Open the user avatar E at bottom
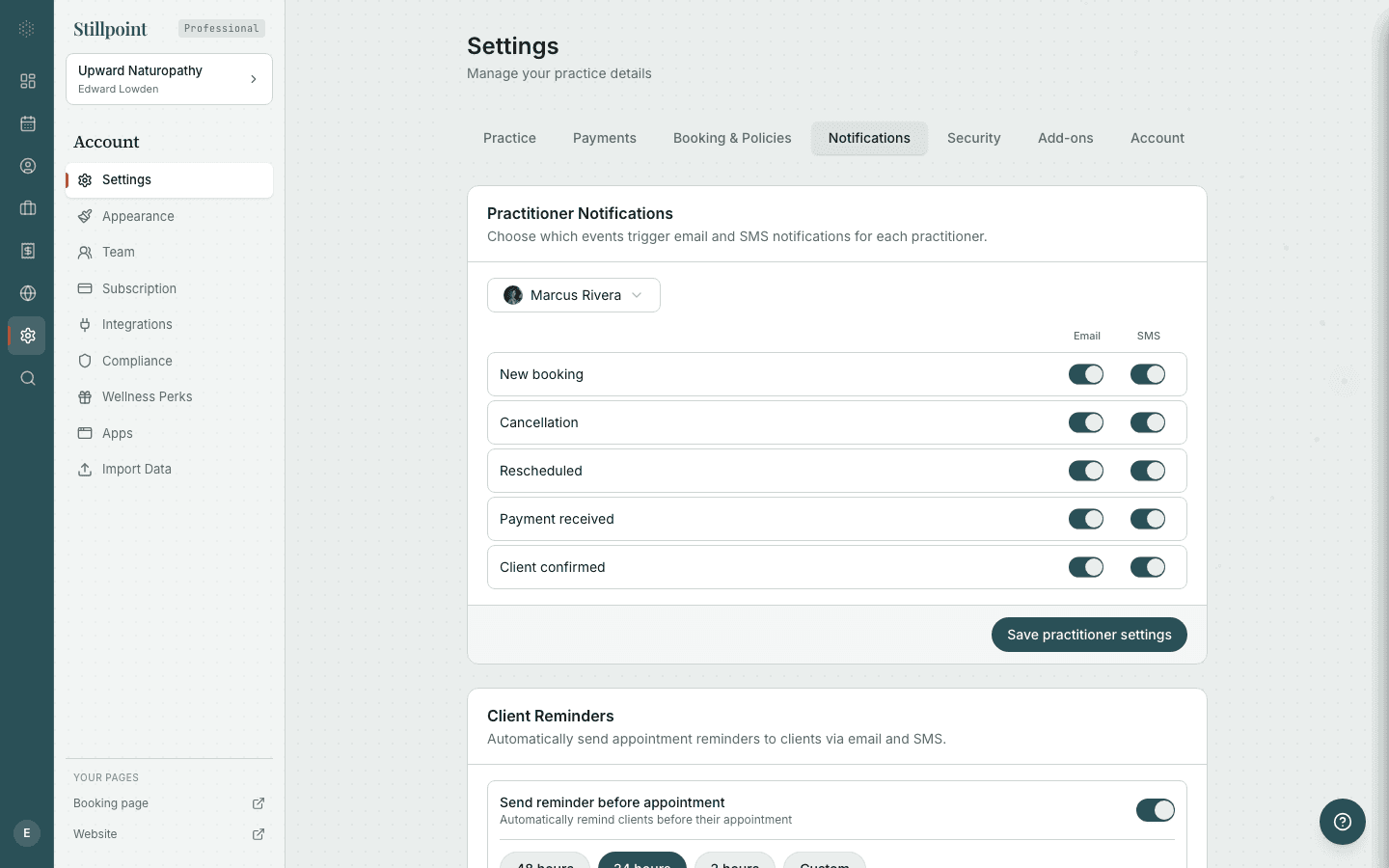Viewport: 1389px width, 868px height. coord(27,833)
